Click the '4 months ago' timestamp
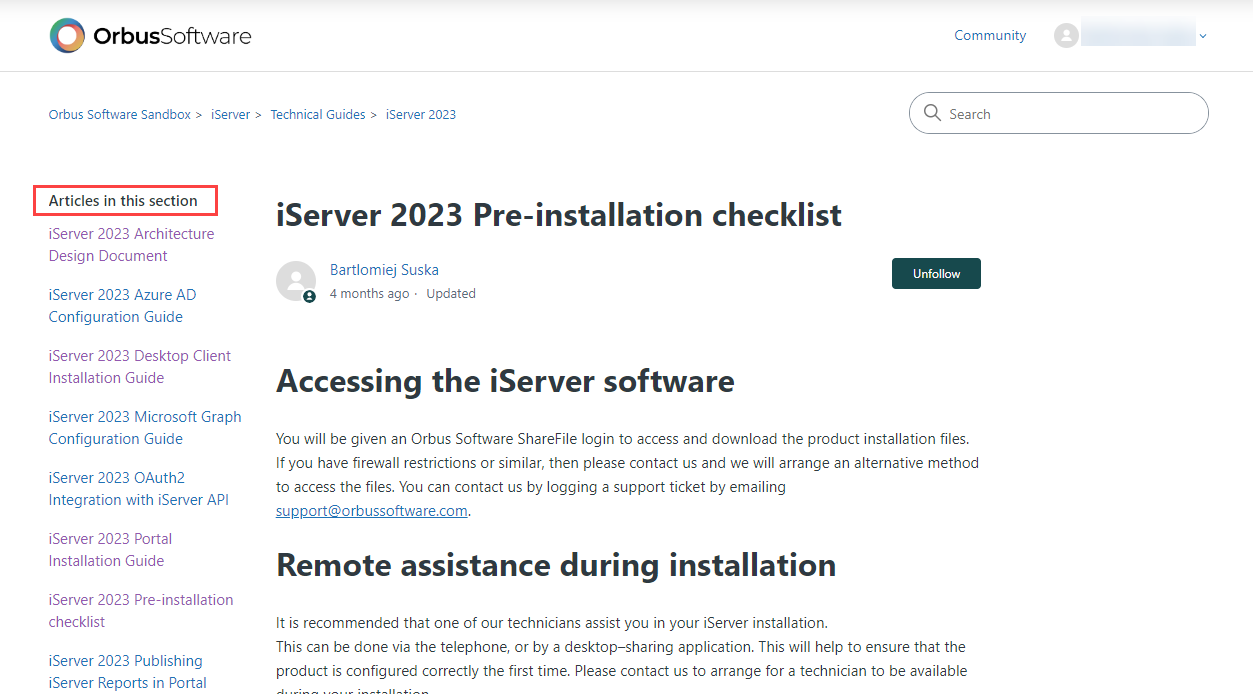The image size is (1253, 694). [x=369, y=294]
